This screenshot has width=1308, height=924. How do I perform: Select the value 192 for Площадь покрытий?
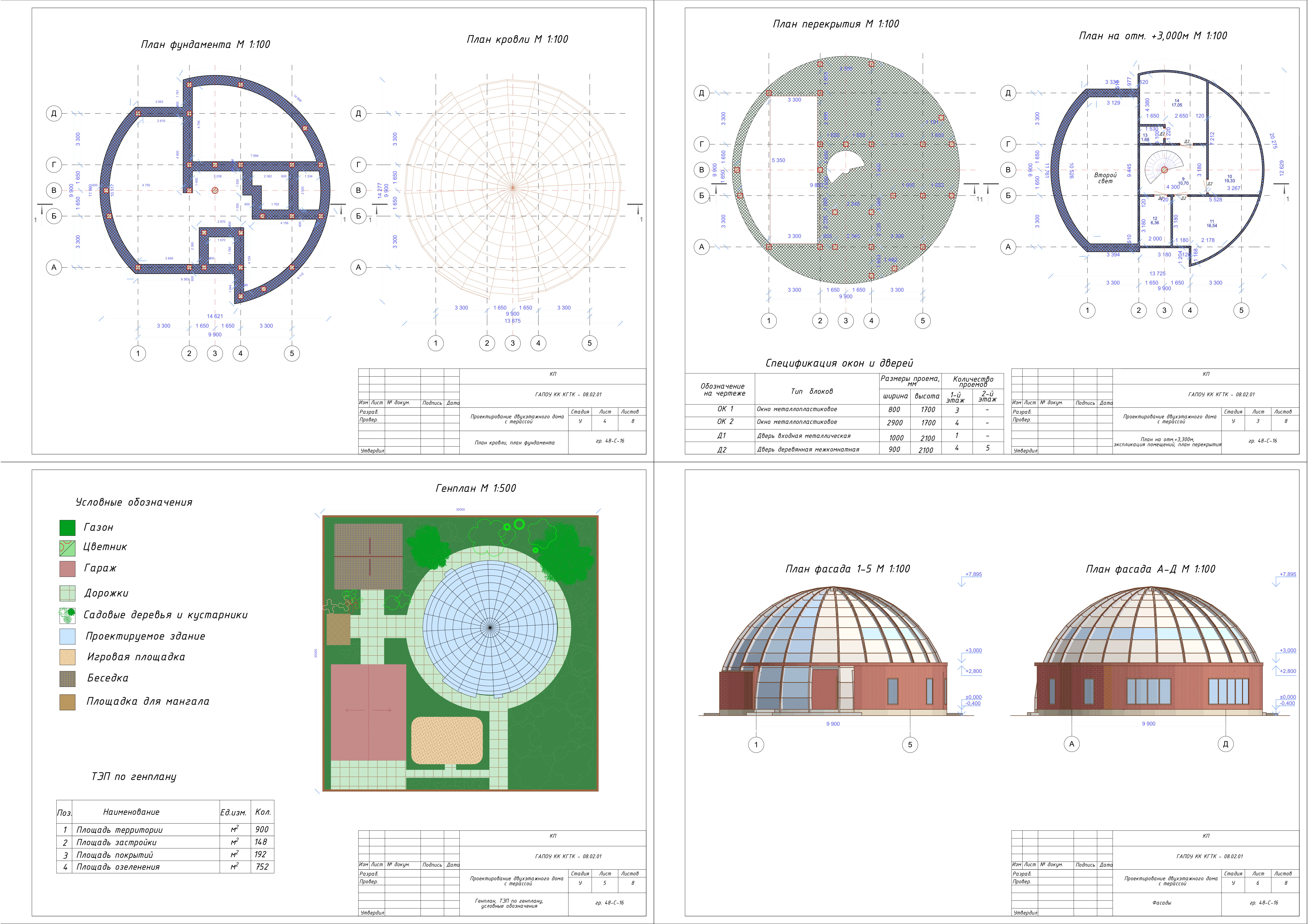(260, 854)
